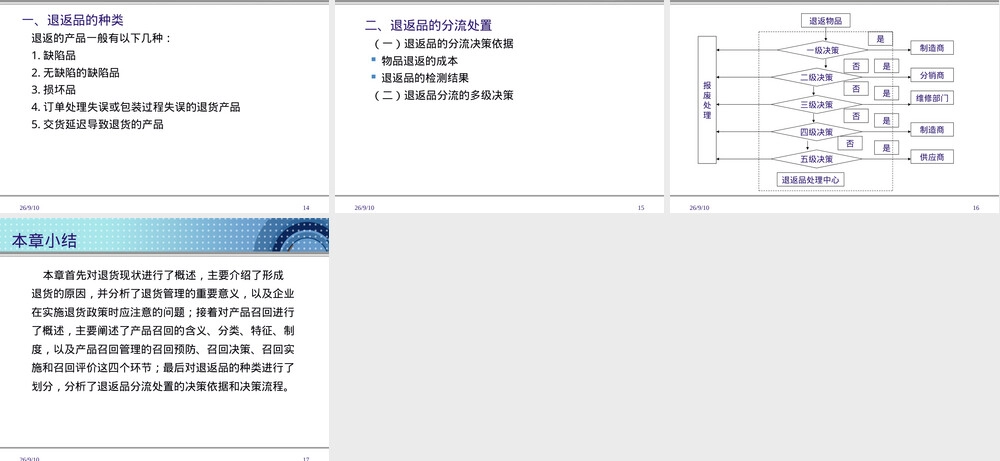The width and height of the screenshot is (1000, 461).
Task: Click the 分销商 box
Action: pos(932,75)
